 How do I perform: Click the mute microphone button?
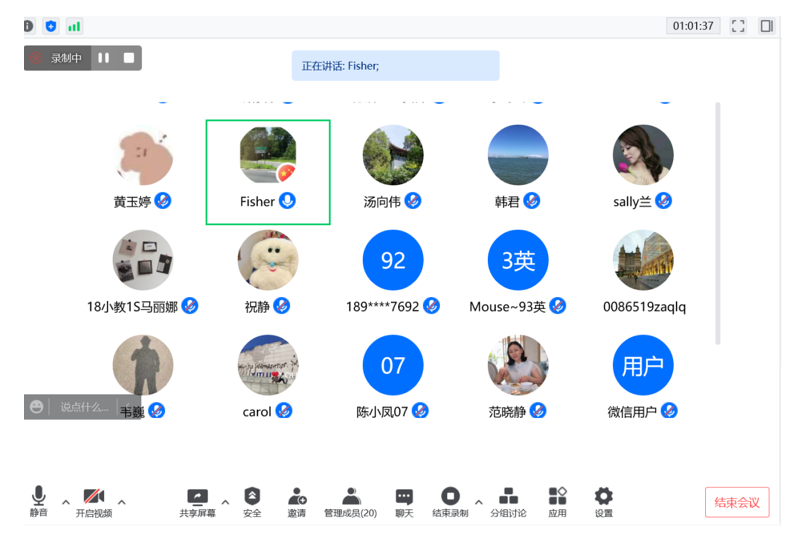coord(39,501)
